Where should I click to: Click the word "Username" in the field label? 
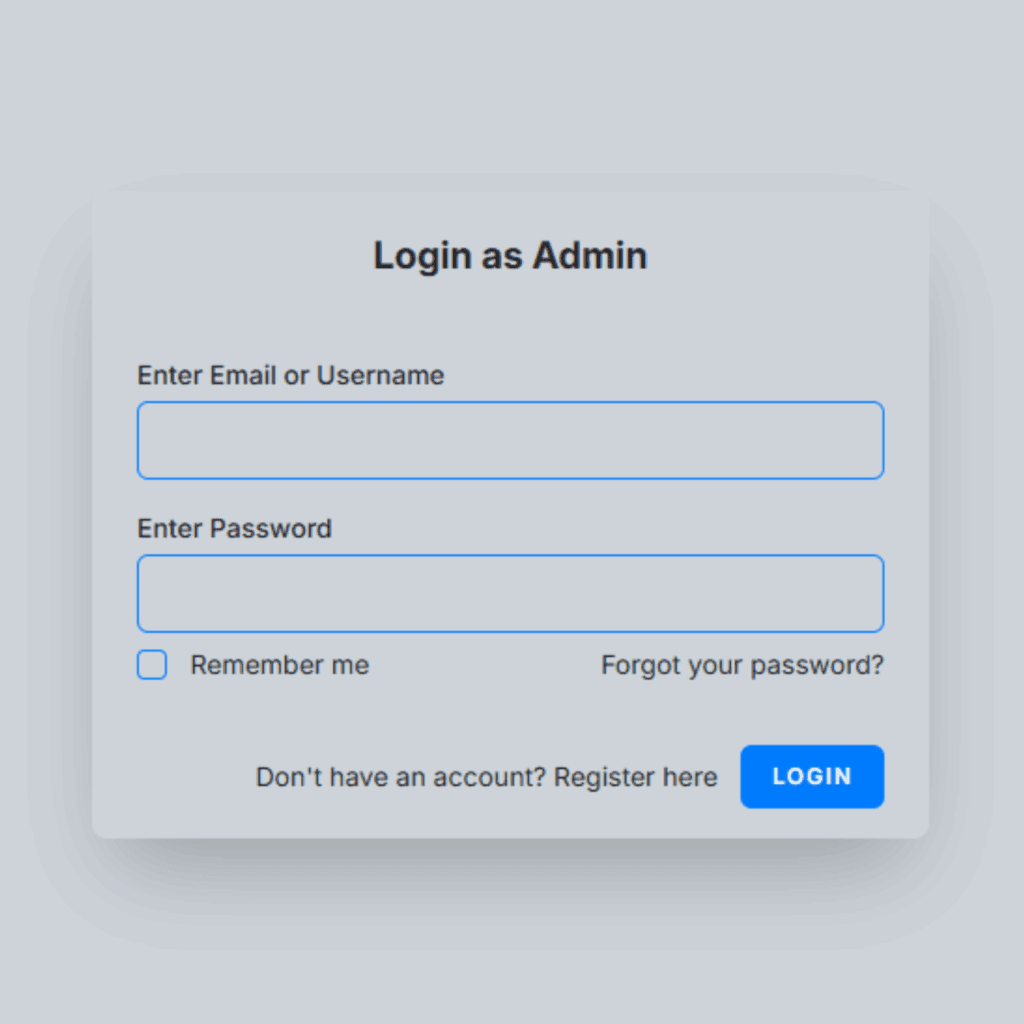tap(380, 375)
